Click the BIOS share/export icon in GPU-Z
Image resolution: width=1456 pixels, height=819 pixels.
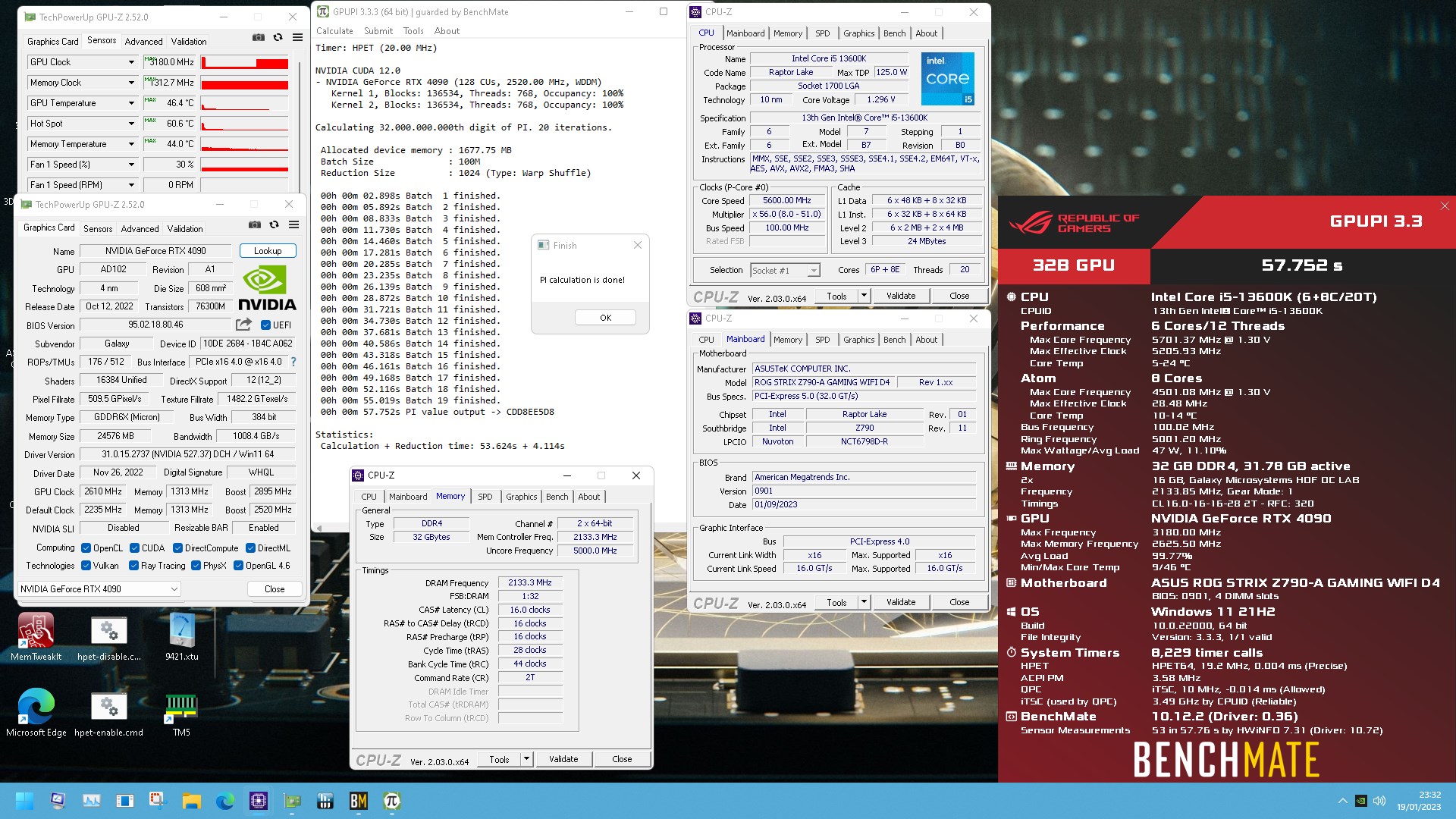pyautogui.click(x=243, y=325)
